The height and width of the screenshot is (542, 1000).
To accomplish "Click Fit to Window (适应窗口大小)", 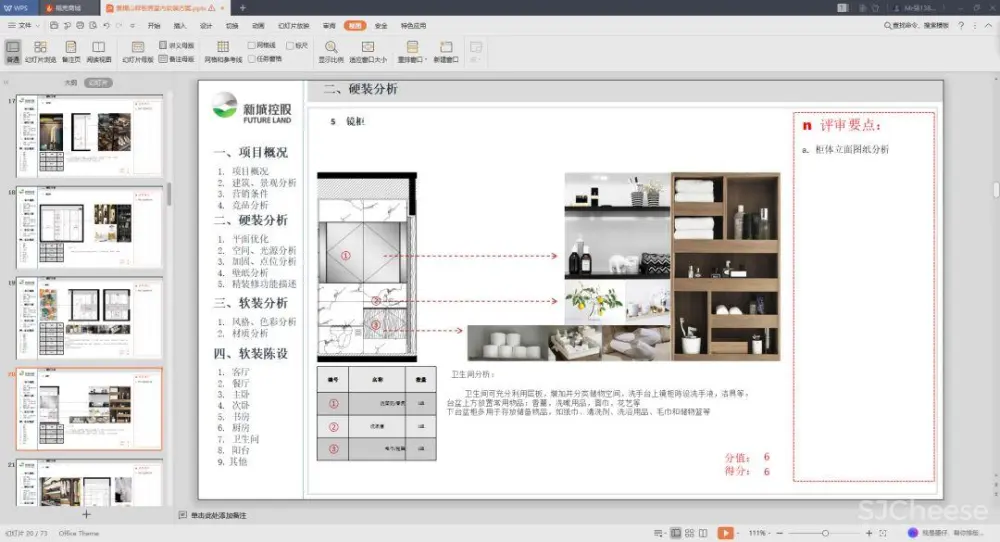I will (368, 51).
